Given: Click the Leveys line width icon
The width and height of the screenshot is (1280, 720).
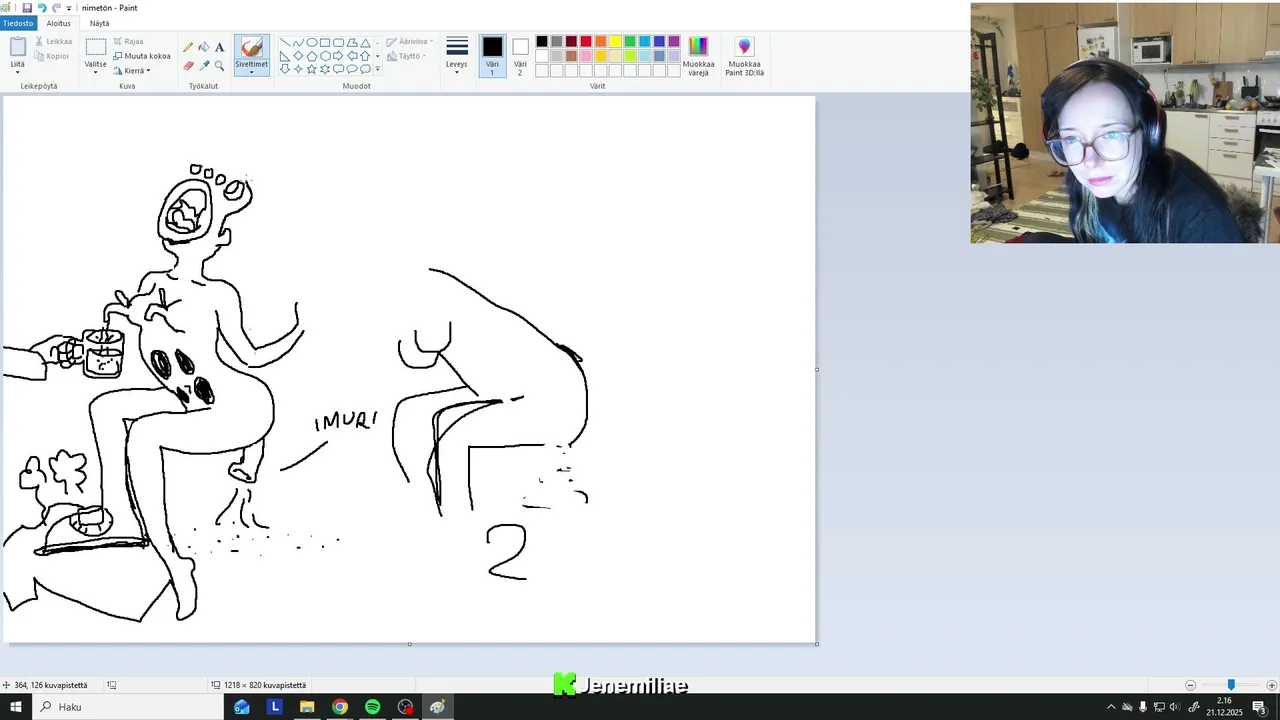Looking at the screenshot, I should [x=457, y=46].
